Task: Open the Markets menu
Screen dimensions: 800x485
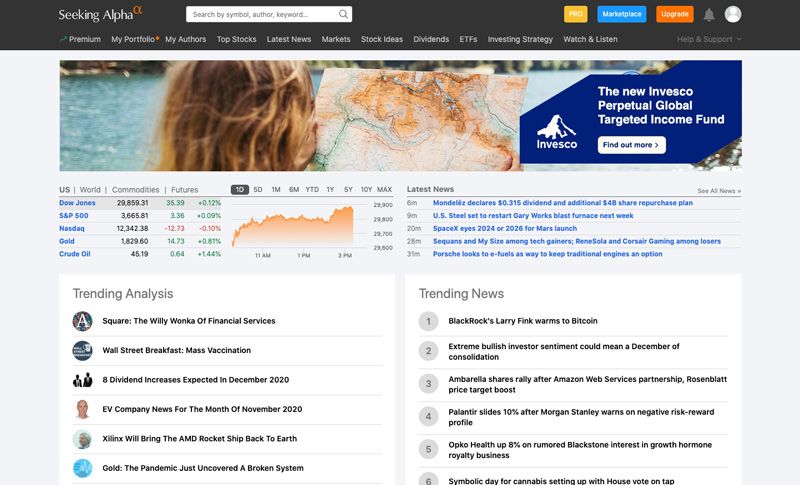Action: 336,39
